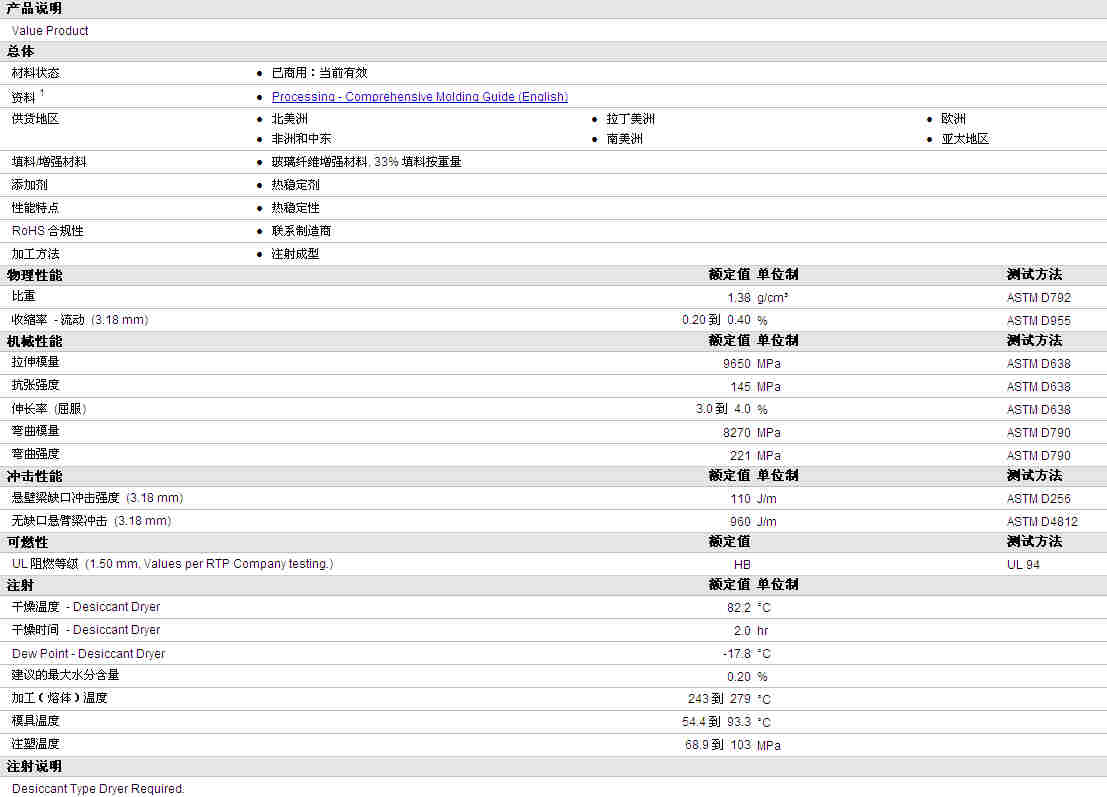
Task: Click the ASTM D792 test method
Action: click(x=1039, y=298)
